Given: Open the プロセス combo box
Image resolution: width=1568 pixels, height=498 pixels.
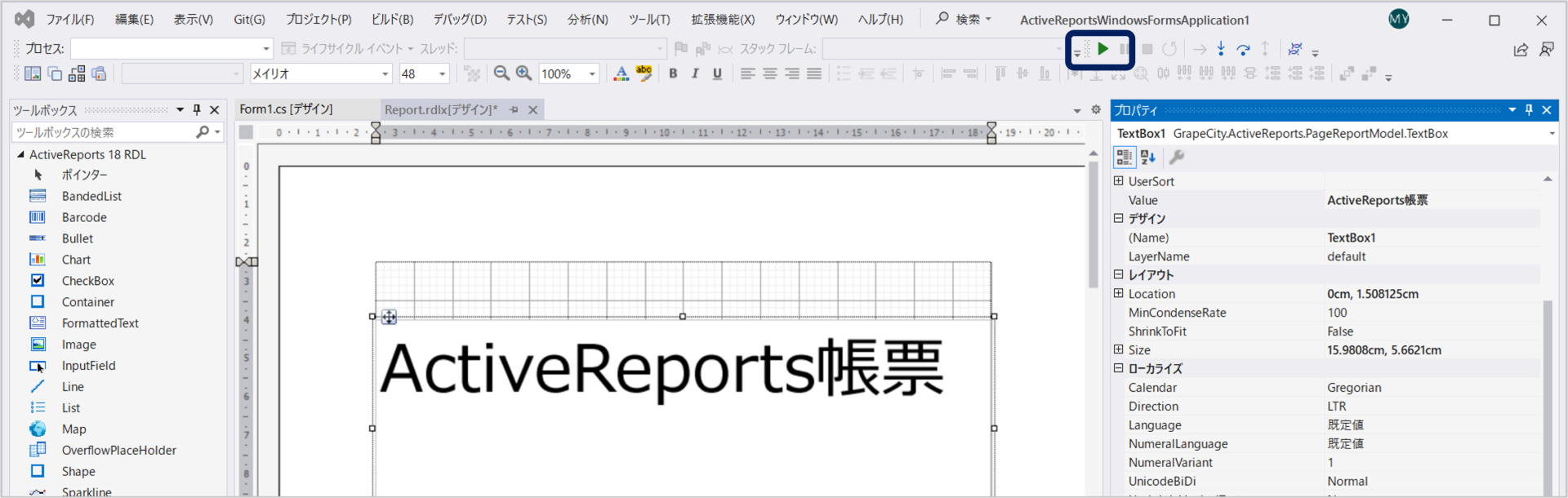Looking at the screenshot, I should coord(171,49).
